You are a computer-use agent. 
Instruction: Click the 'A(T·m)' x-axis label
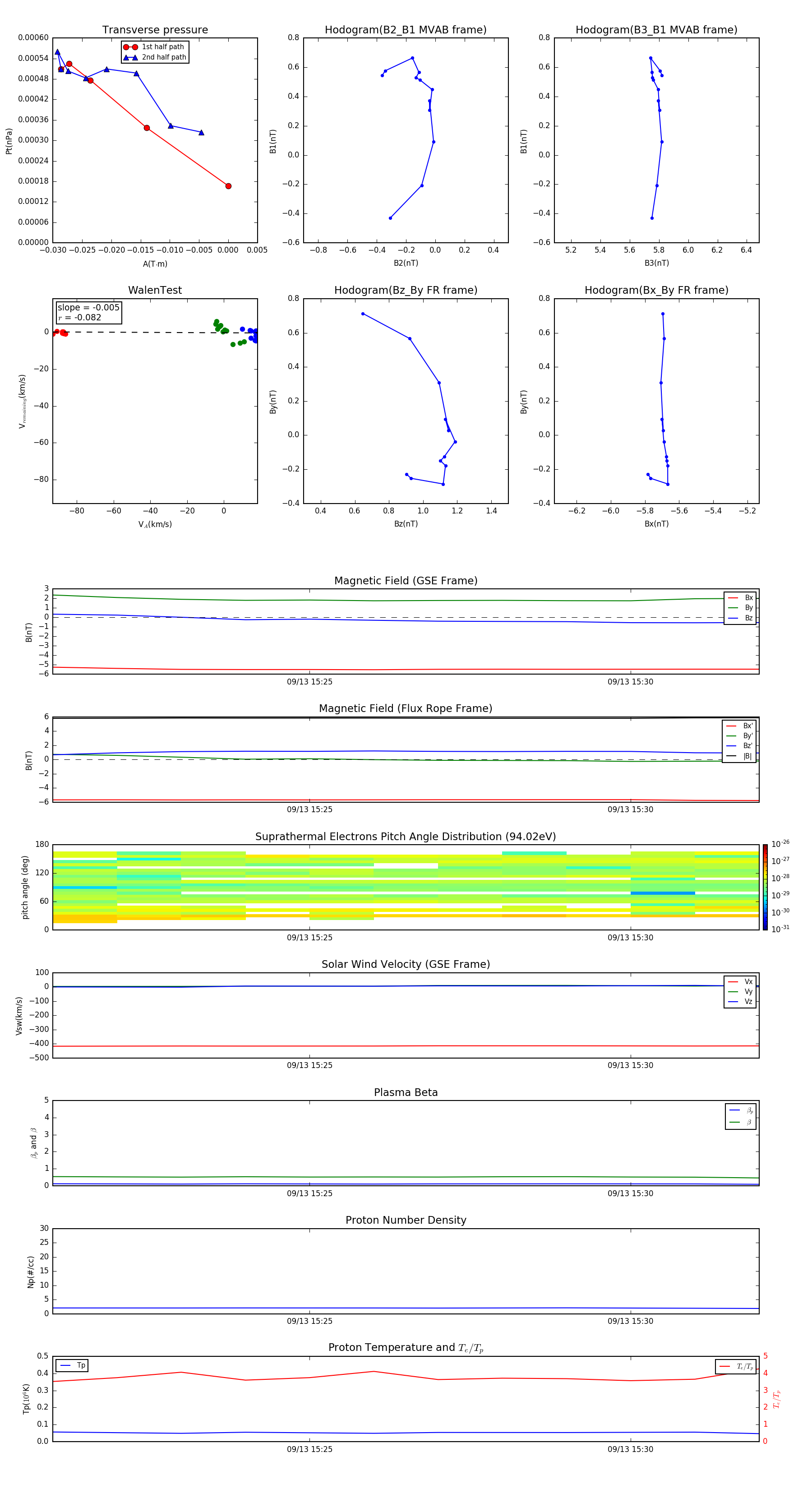[x=155, y=264]
